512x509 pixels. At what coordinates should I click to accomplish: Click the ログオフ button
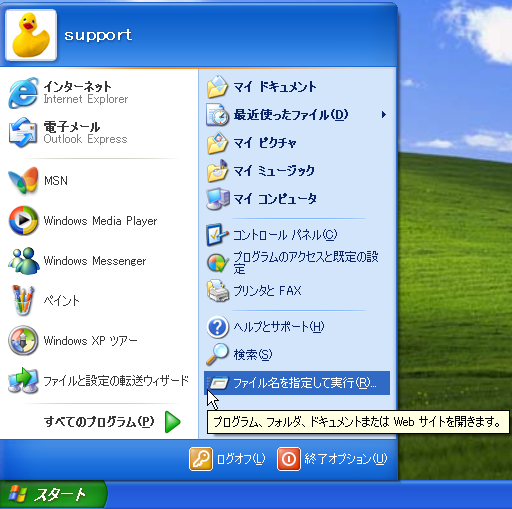point(227,459)
